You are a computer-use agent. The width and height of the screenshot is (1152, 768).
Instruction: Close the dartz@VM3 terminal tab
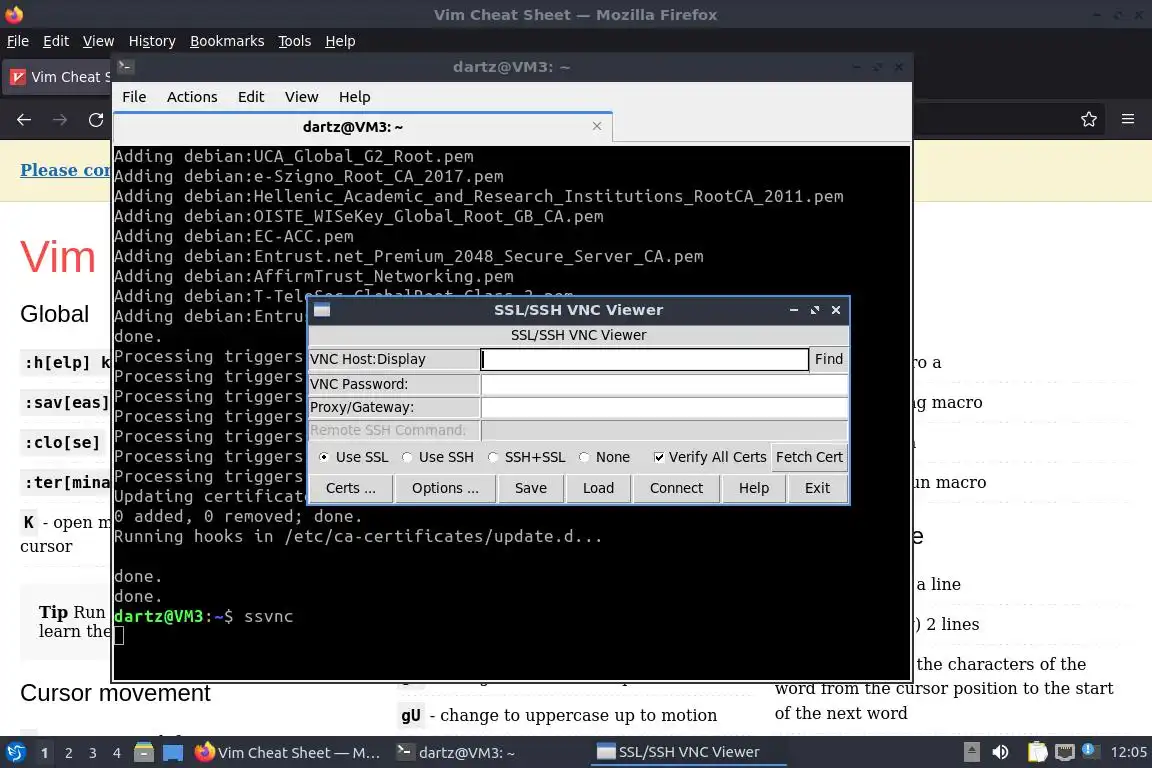coord(597,126)
